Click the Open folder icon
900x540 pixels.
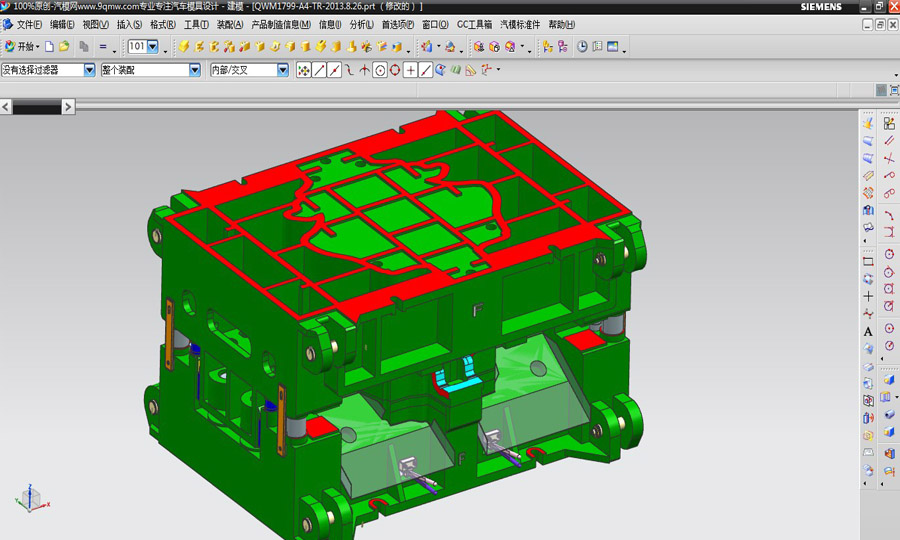tap(64, 46)
